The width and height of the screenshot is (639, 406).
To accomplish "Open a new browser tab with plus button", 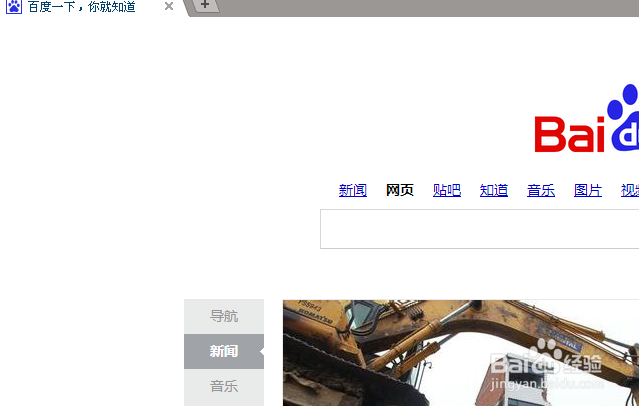I will (x=205, y=5).
